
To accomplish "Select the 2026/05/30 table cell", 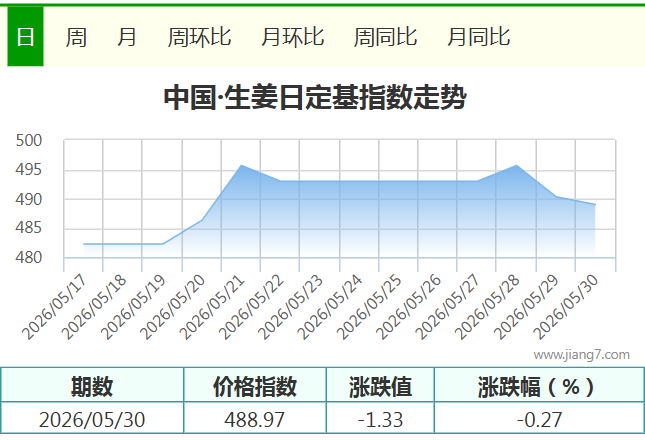I will pyautogui.click(x=92, y=419).
